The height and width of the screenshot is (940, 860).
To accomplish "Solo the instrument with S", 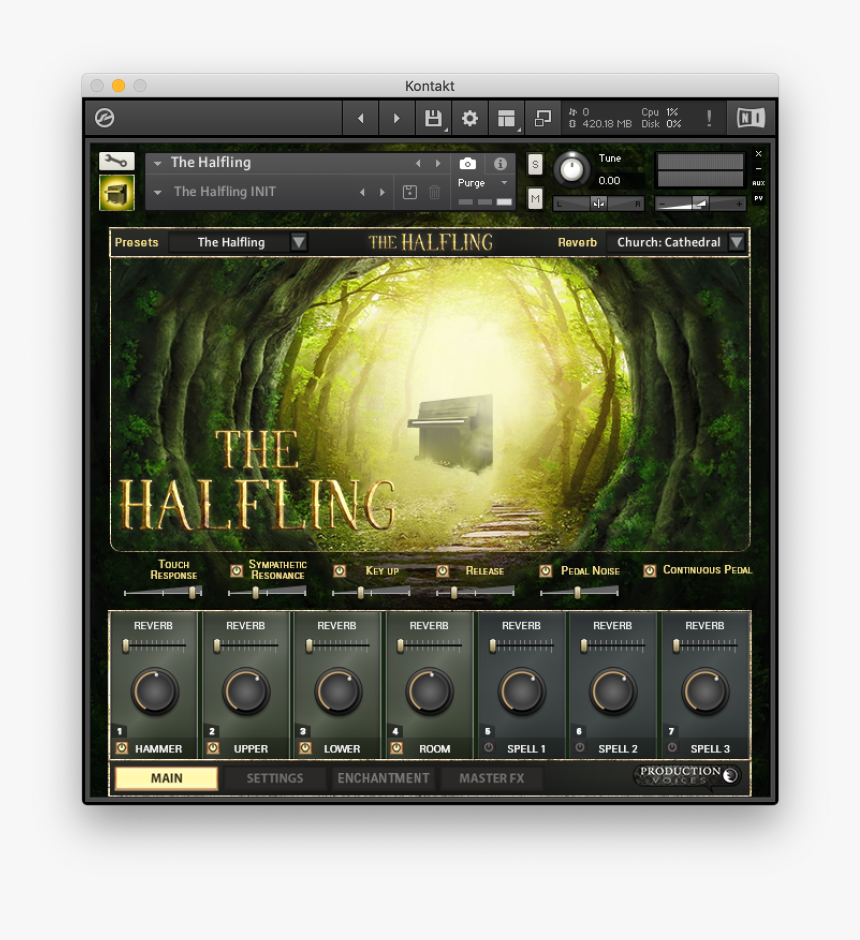I will tap(535, 164).
